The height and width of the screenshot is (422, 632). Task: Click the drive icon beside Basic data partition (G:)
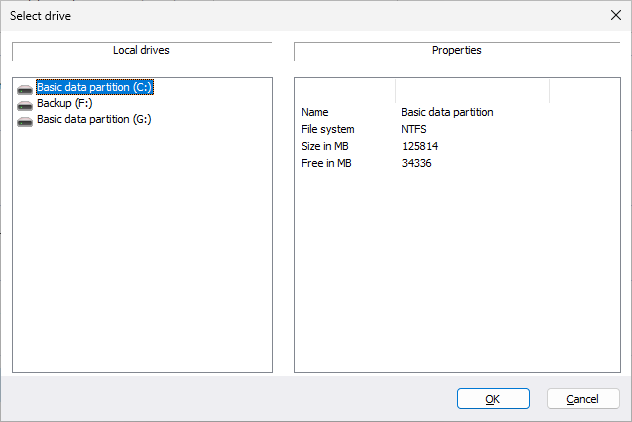[25, 121]
